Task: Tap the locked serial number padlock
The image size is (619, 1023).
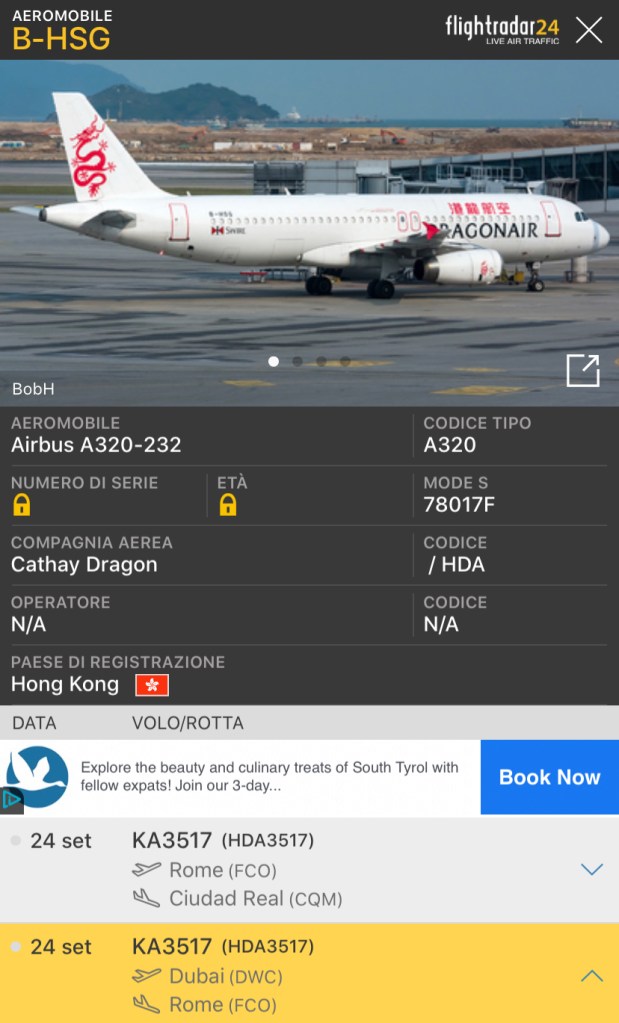Action: pyautogui.click(x=22, y=505)
